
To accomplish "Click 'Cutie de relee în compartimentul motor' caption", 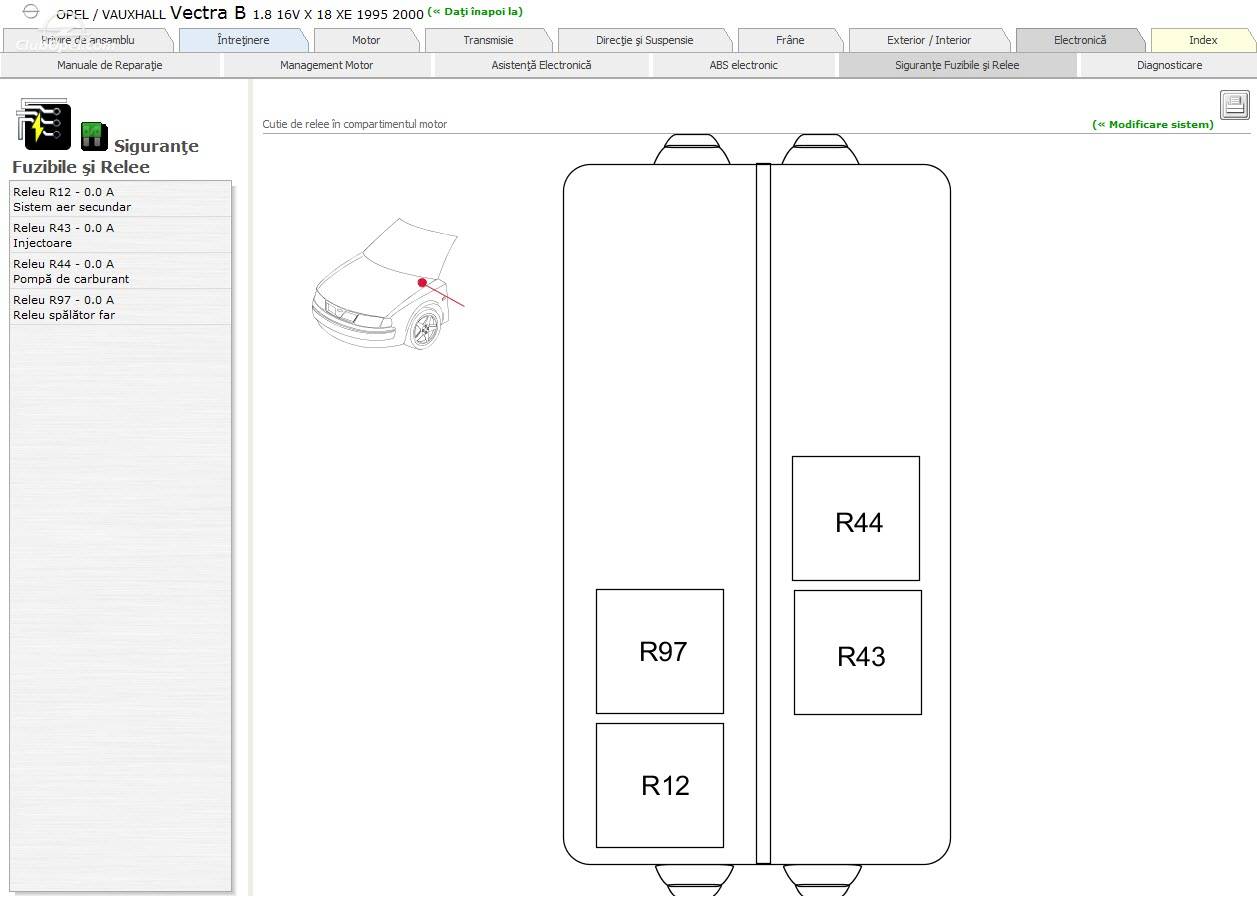I will [x=355, y=125].
